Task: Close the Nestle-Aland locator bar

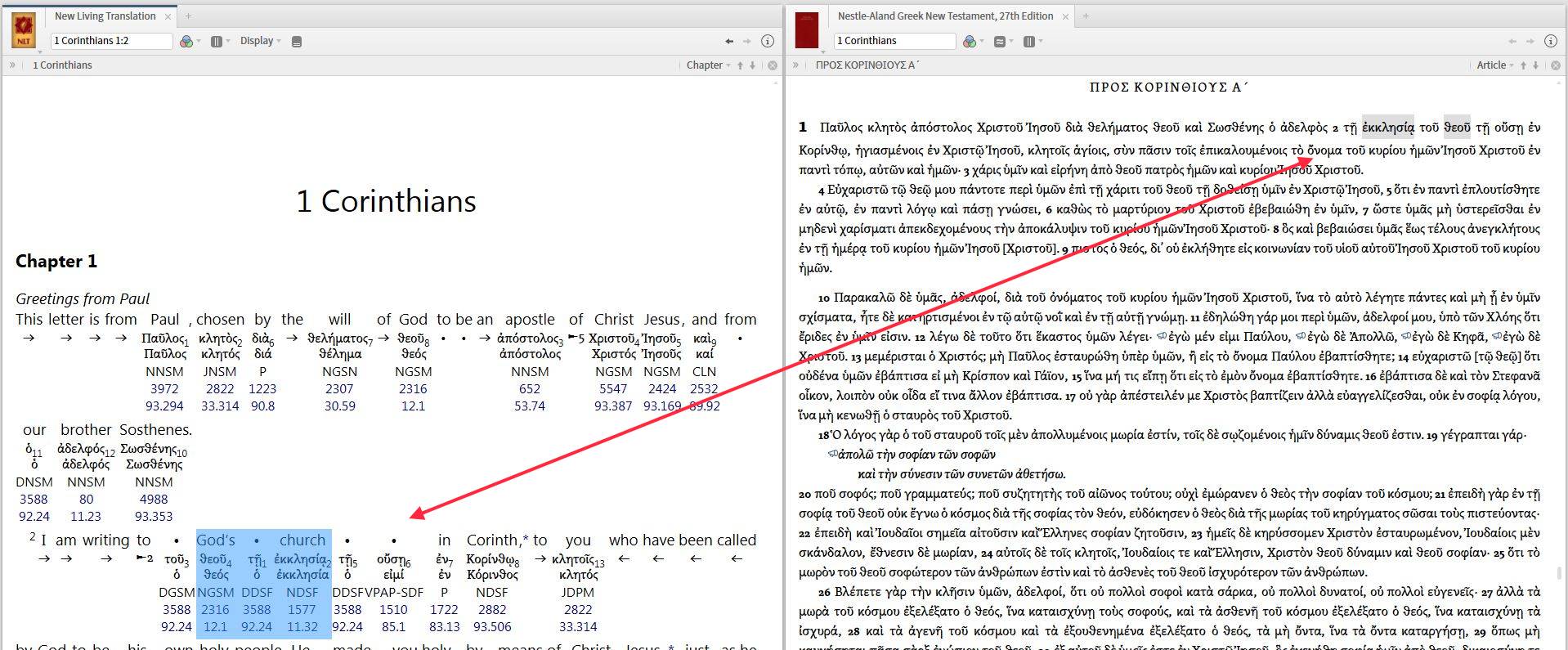Action: (1556, 65)
